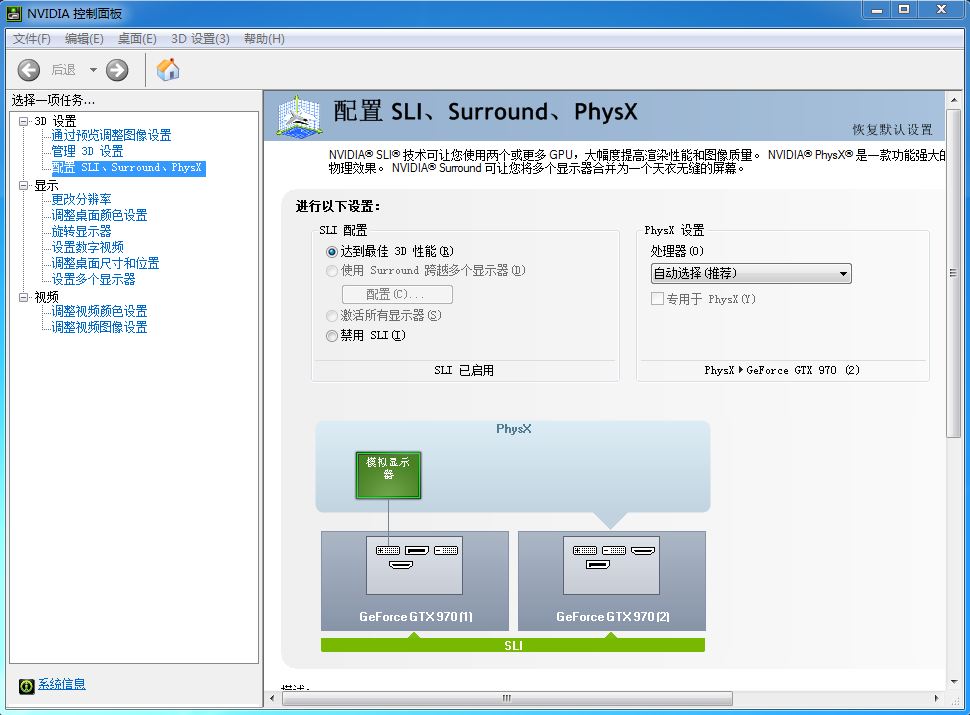Maximize the NVIDIA control panel window
Viewport: 970px width, 715px height.
(x=904, y=10)
